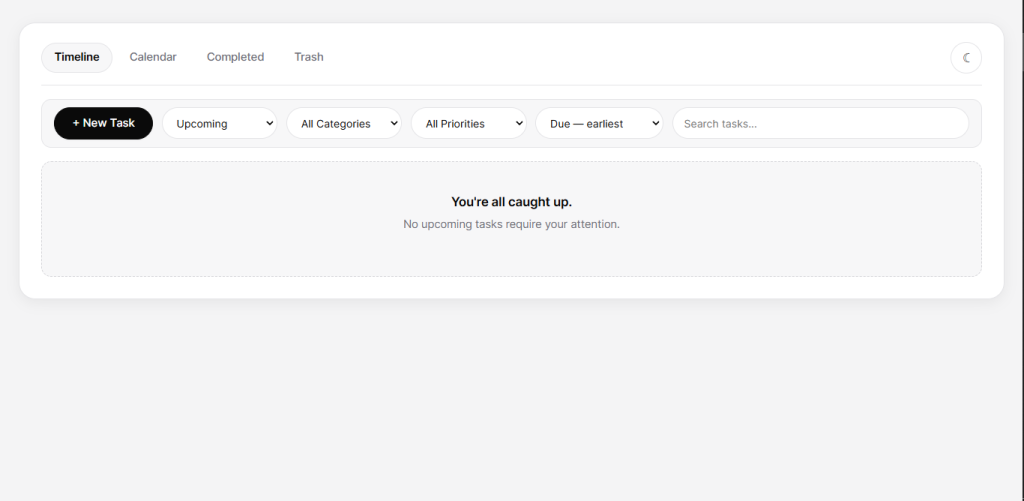
Task: Open the Calendar tab
Action: pos(153,57)
